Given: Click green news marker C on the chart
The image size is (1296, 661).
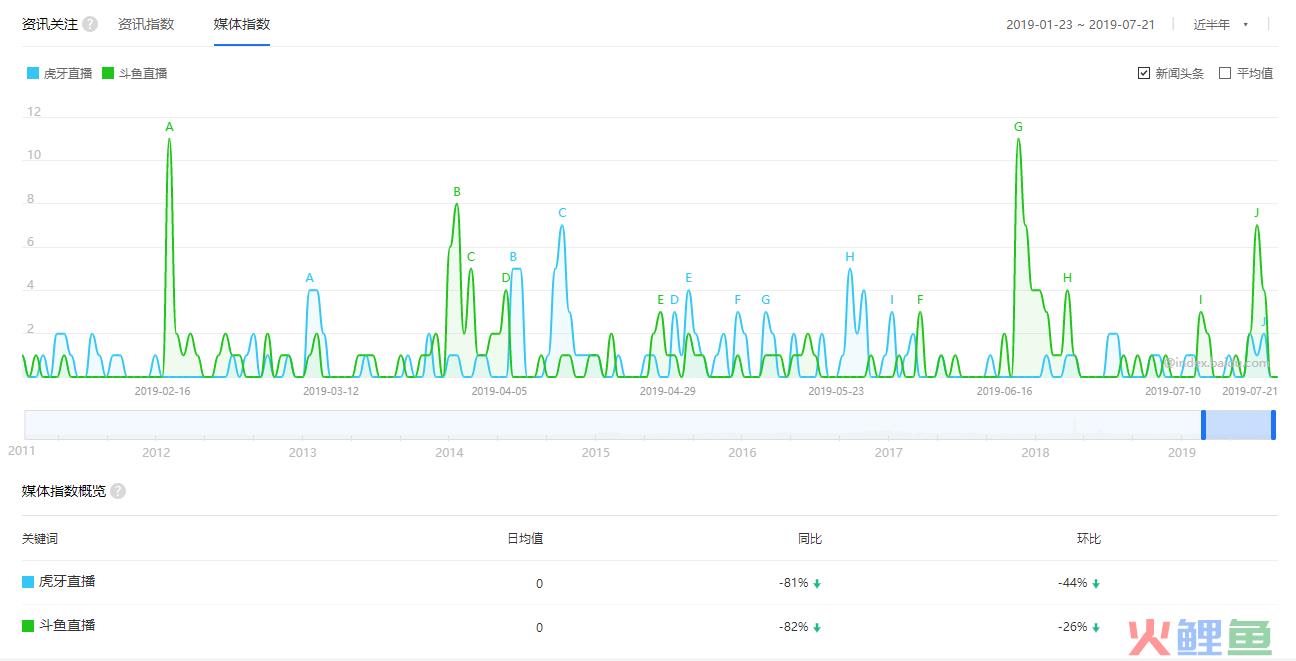Looking at the screenshot, I should [471, 257].
